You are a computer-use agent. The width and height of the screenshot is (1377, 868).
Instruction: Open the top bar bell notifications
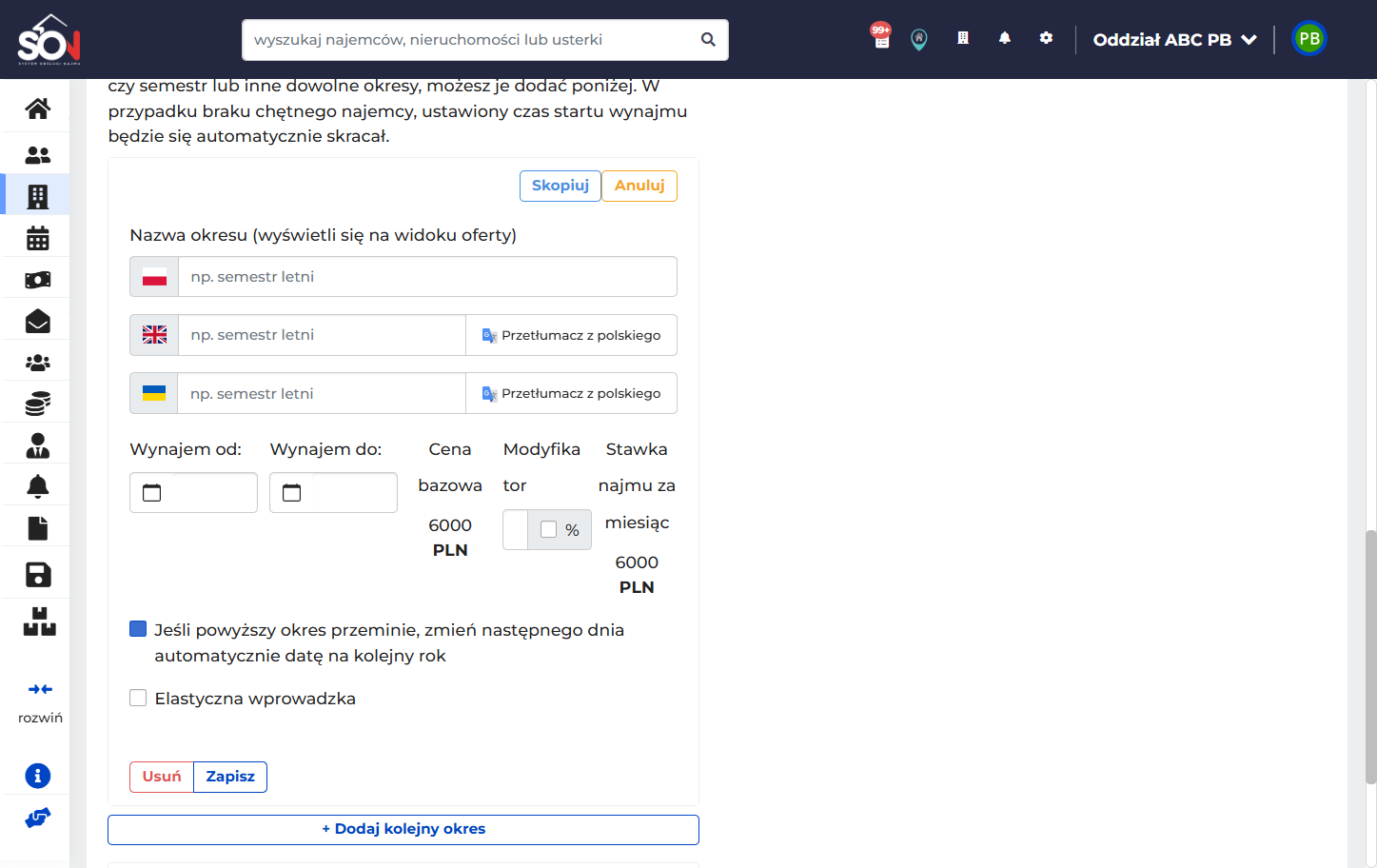1005,38
